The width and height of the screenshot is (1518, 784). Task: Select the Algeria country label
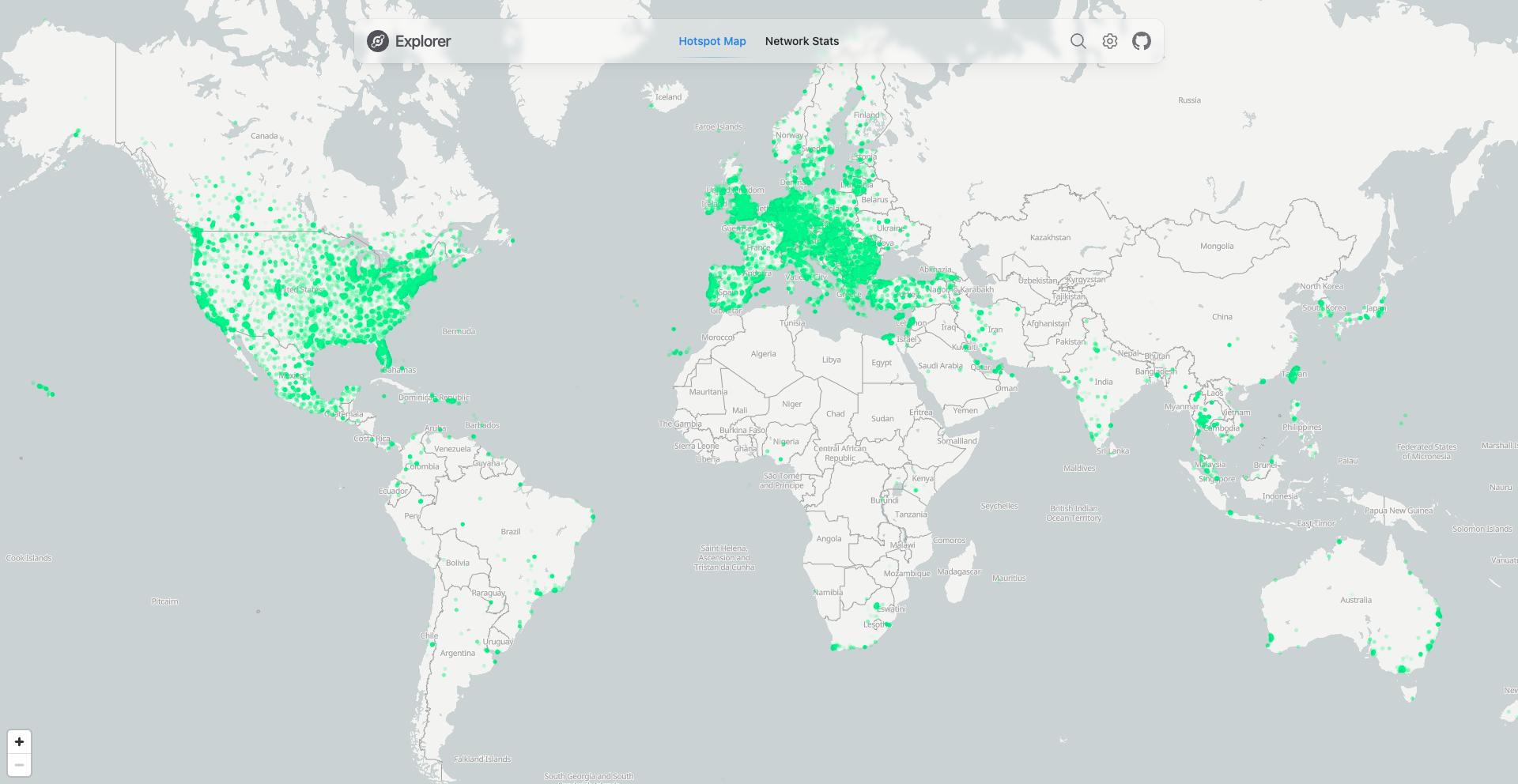click(x=763, y=354)
